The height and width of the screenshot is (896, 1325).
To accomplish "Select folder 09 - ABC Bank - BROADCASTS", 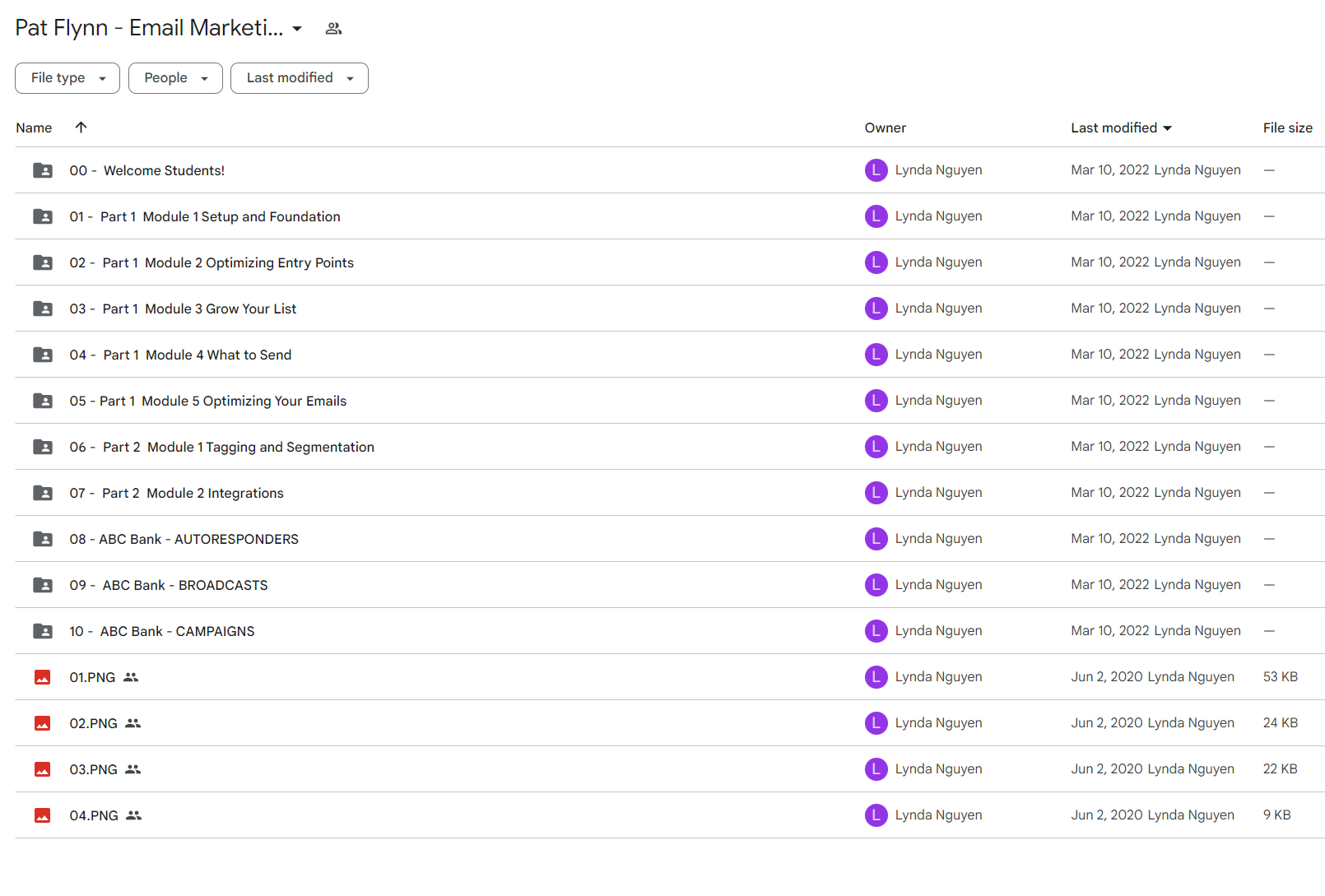I will (169, 585).
